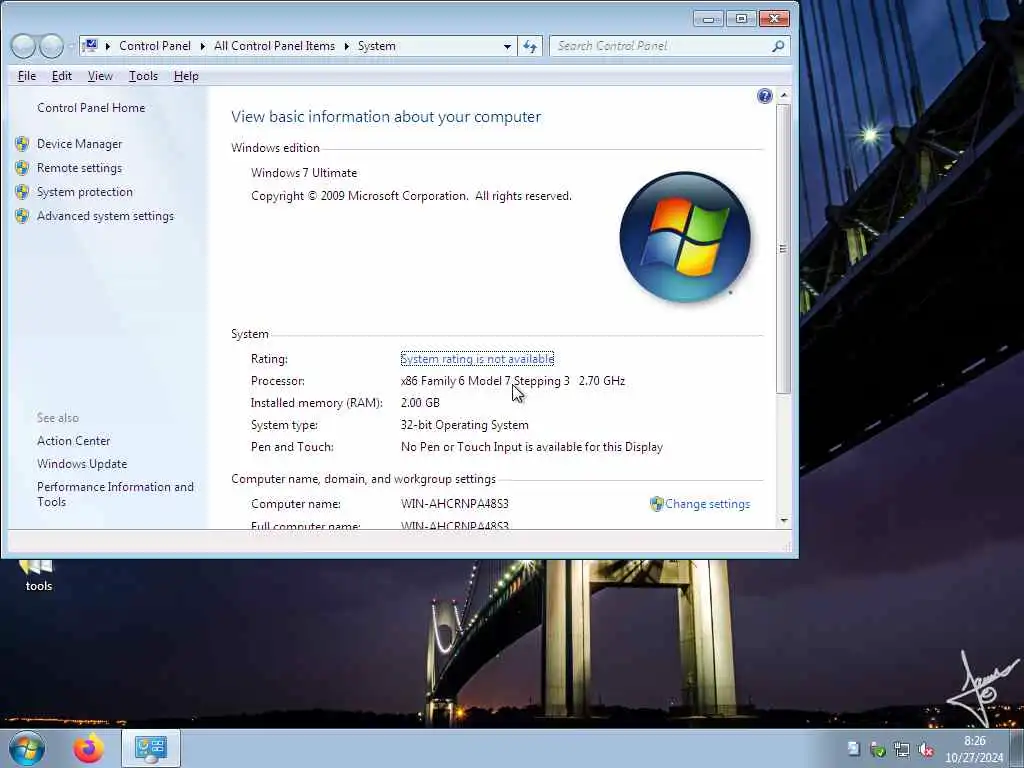1024x768 pixels.
Task: Click All Control Panel Items breadcrumb
Action: click(x=274, y=46)
